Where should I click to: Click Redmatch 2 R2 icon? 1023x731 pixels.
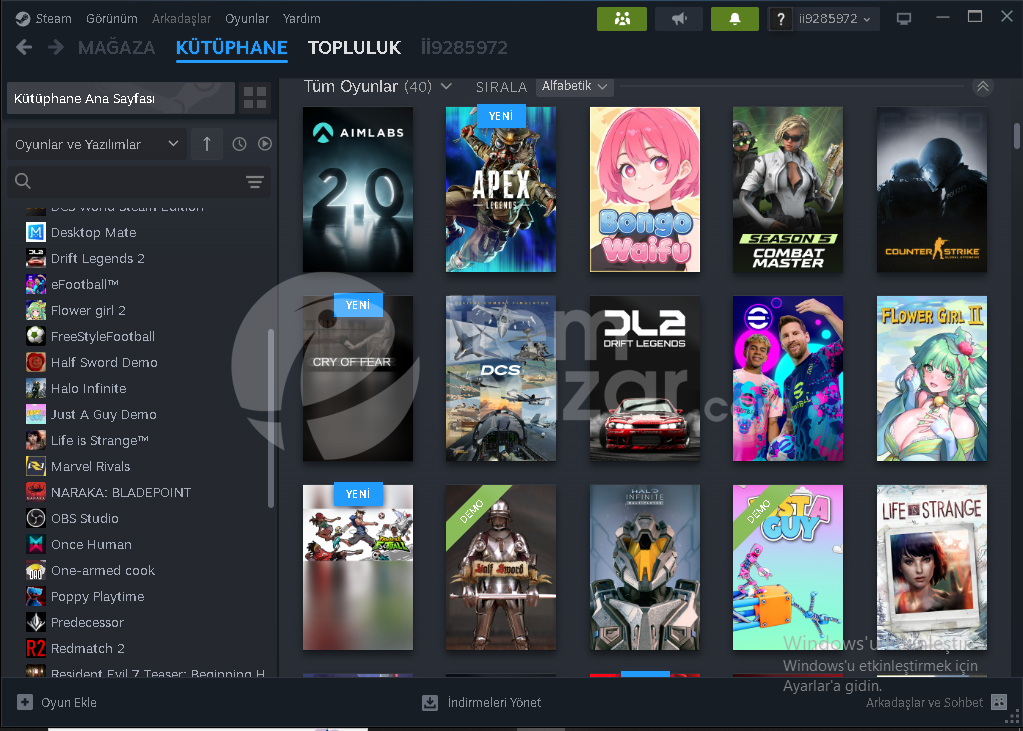coord(36,648)
